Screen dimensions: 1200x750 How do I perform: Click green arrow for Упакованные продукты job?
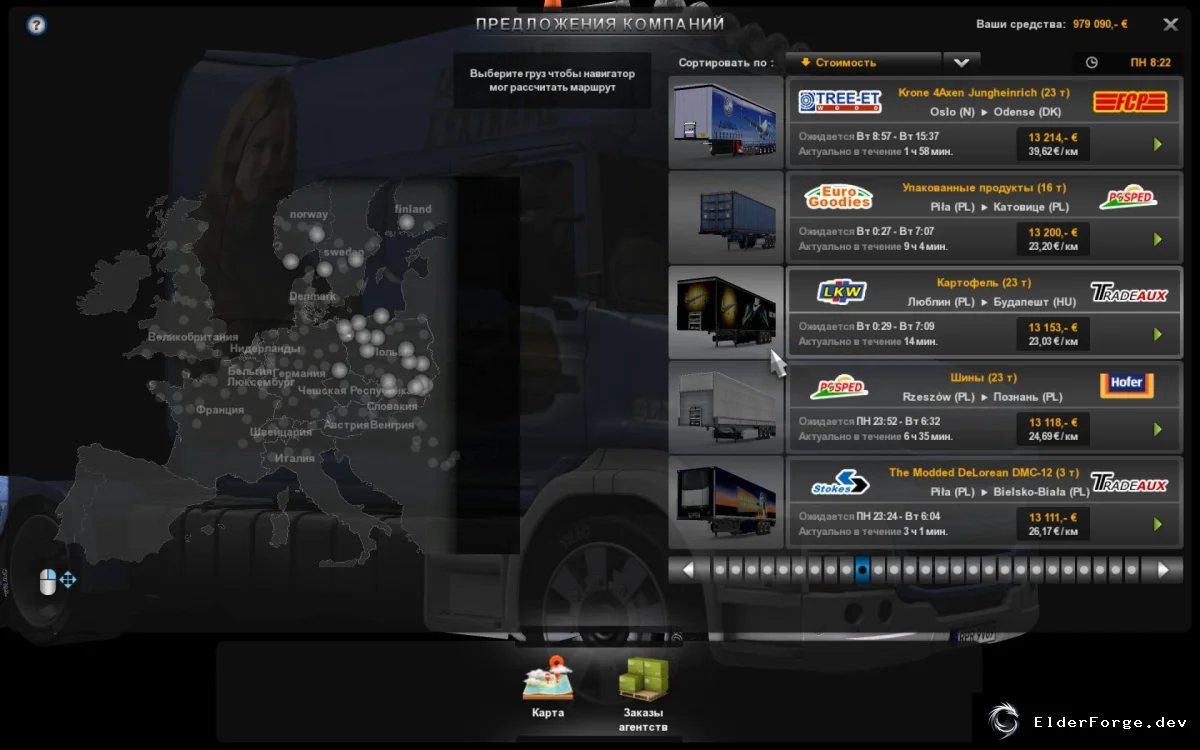(1157, 239)
